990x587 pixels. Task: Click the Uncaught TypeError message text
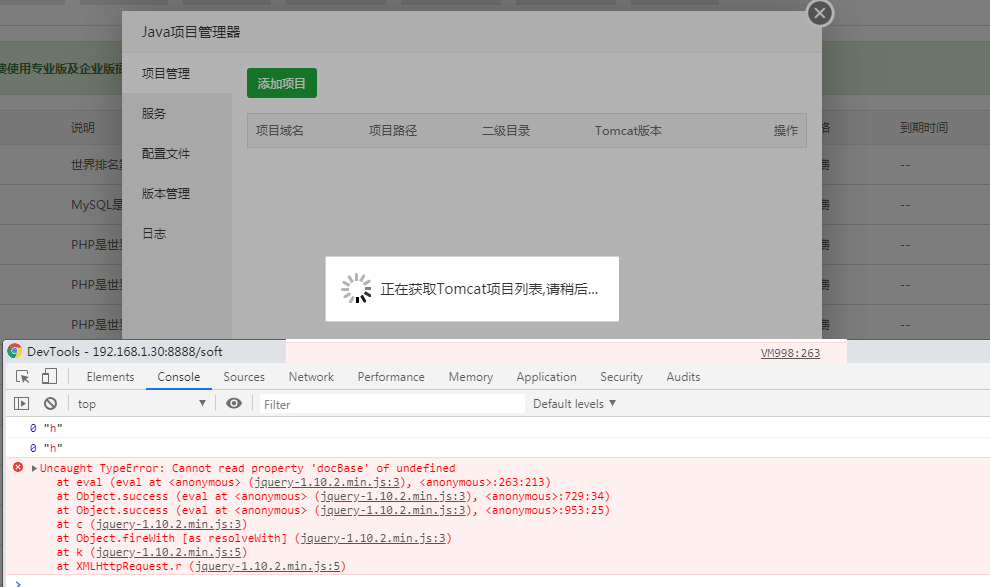(248, 468)
